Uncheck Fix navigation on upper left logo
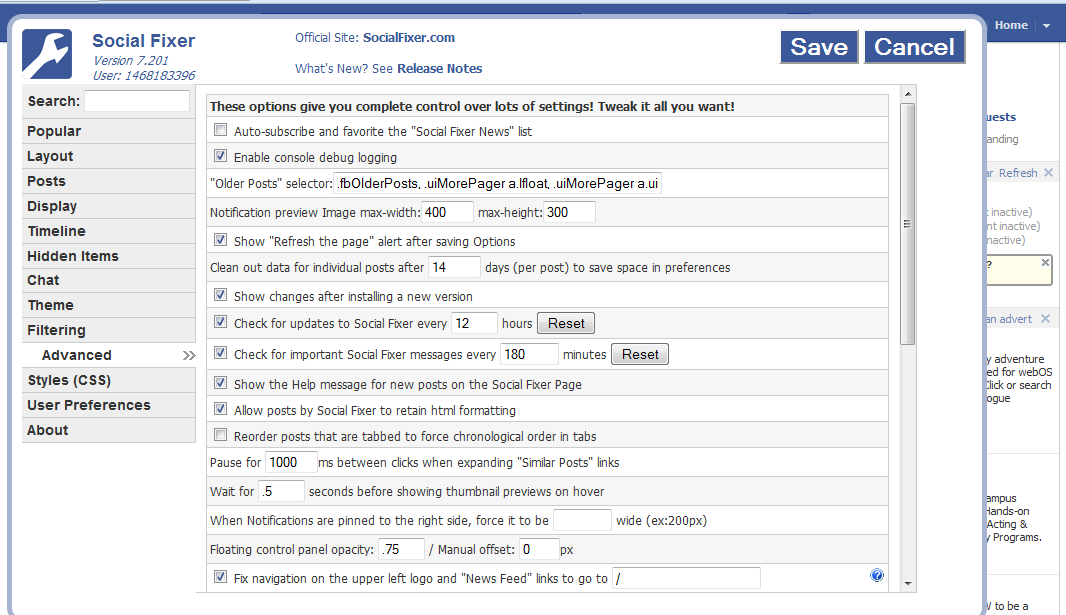 pos(220,577)
